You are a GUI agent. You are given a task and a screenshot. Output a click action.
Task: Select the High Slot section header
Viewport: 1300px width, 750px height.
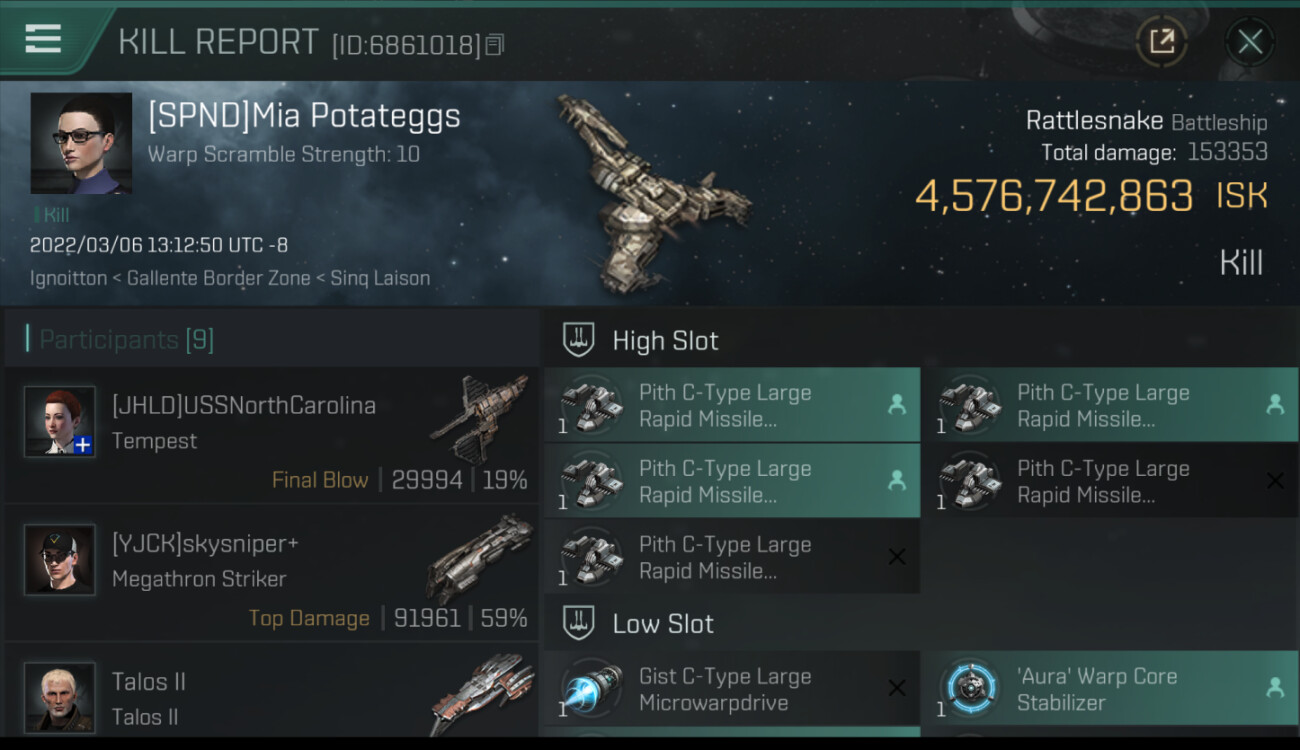[x=665, y=341]
